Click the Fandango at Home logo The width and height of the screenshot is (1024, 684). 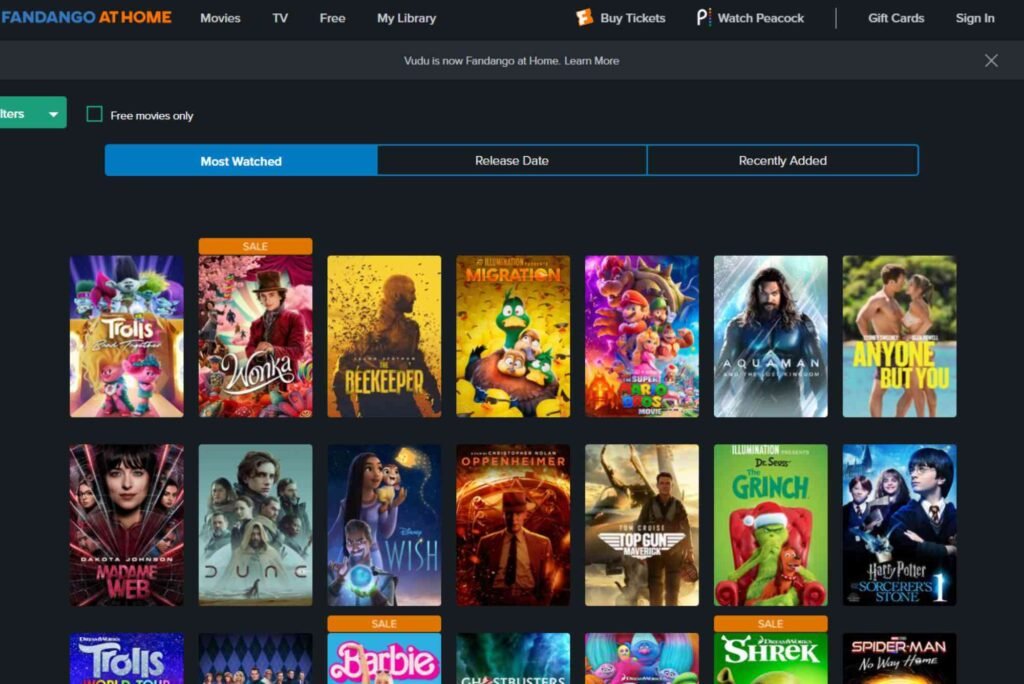click(x=85, y=17)
